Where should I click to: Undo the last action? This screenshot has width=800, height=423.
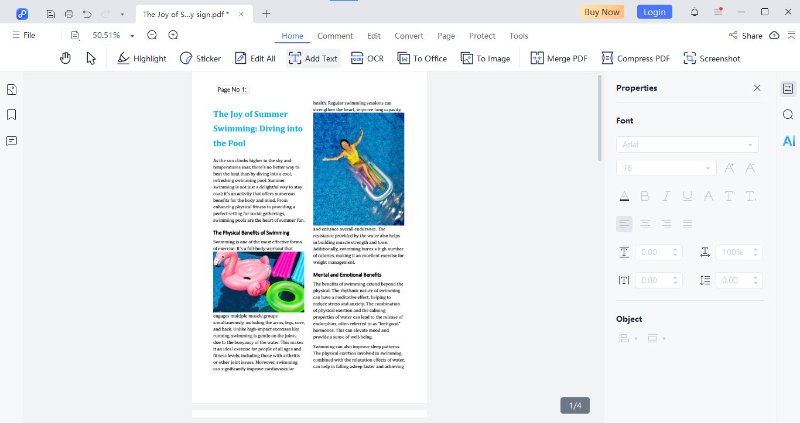pyautogui.click(x=87, y=14)
